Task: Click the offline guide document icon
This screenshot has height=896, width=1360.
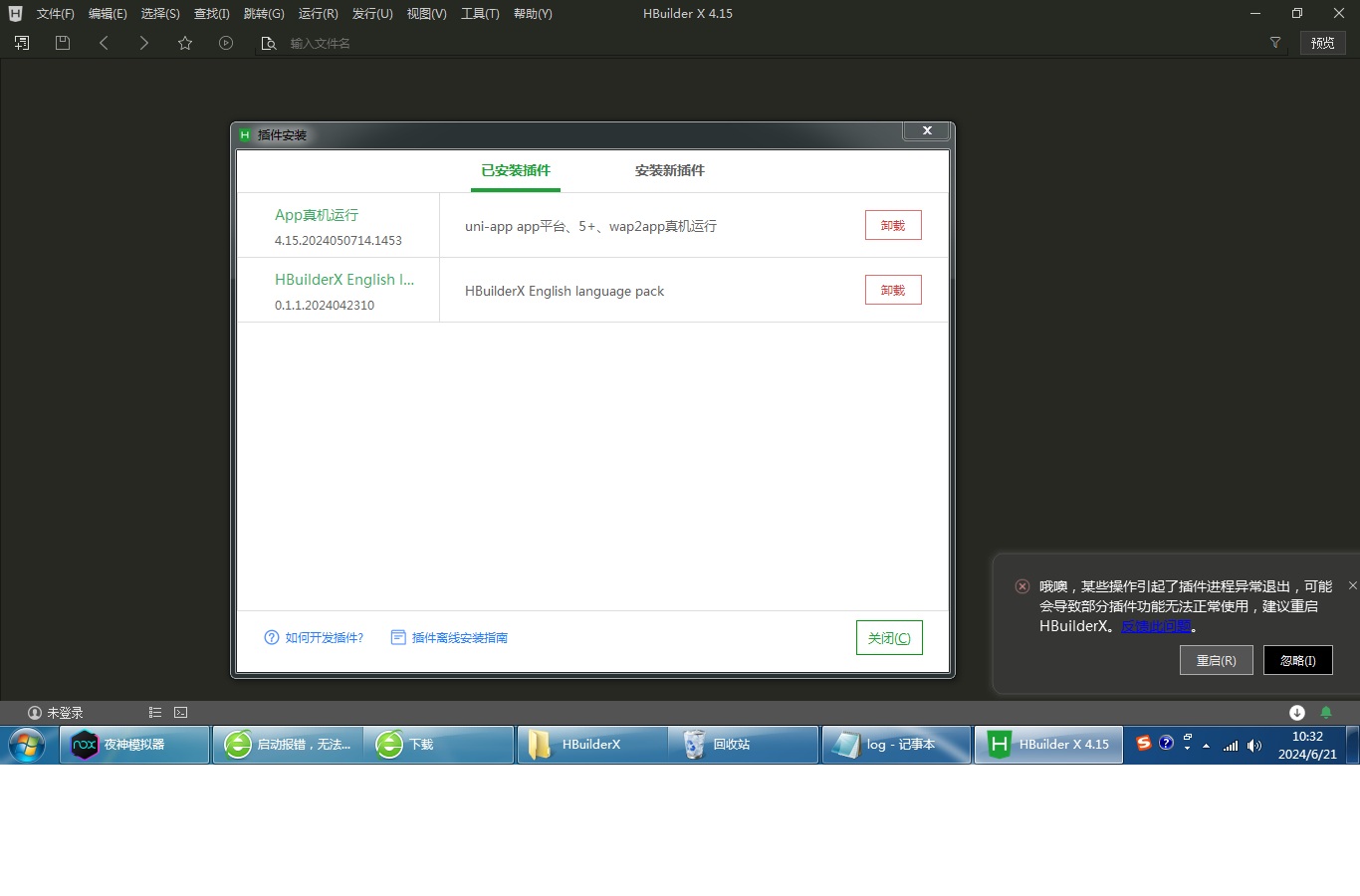Action: click(x=398, y=637)
